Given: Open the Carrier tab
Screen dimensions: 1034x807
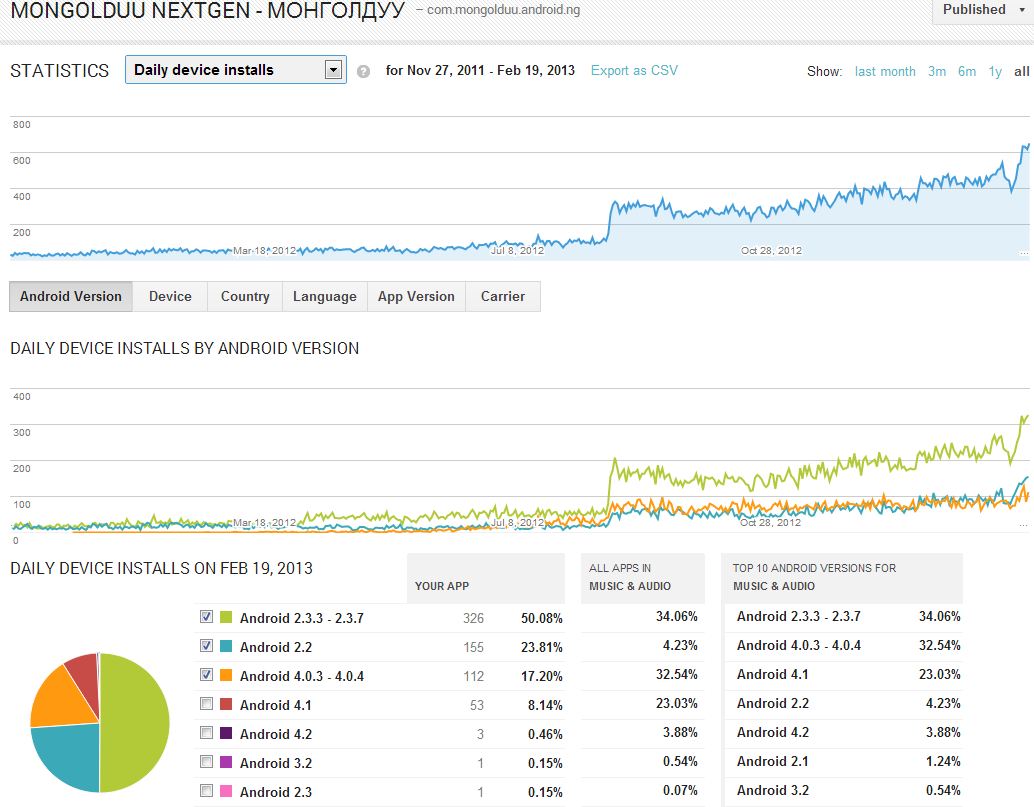Looking at the screenshot, I should tap(502, 297).
